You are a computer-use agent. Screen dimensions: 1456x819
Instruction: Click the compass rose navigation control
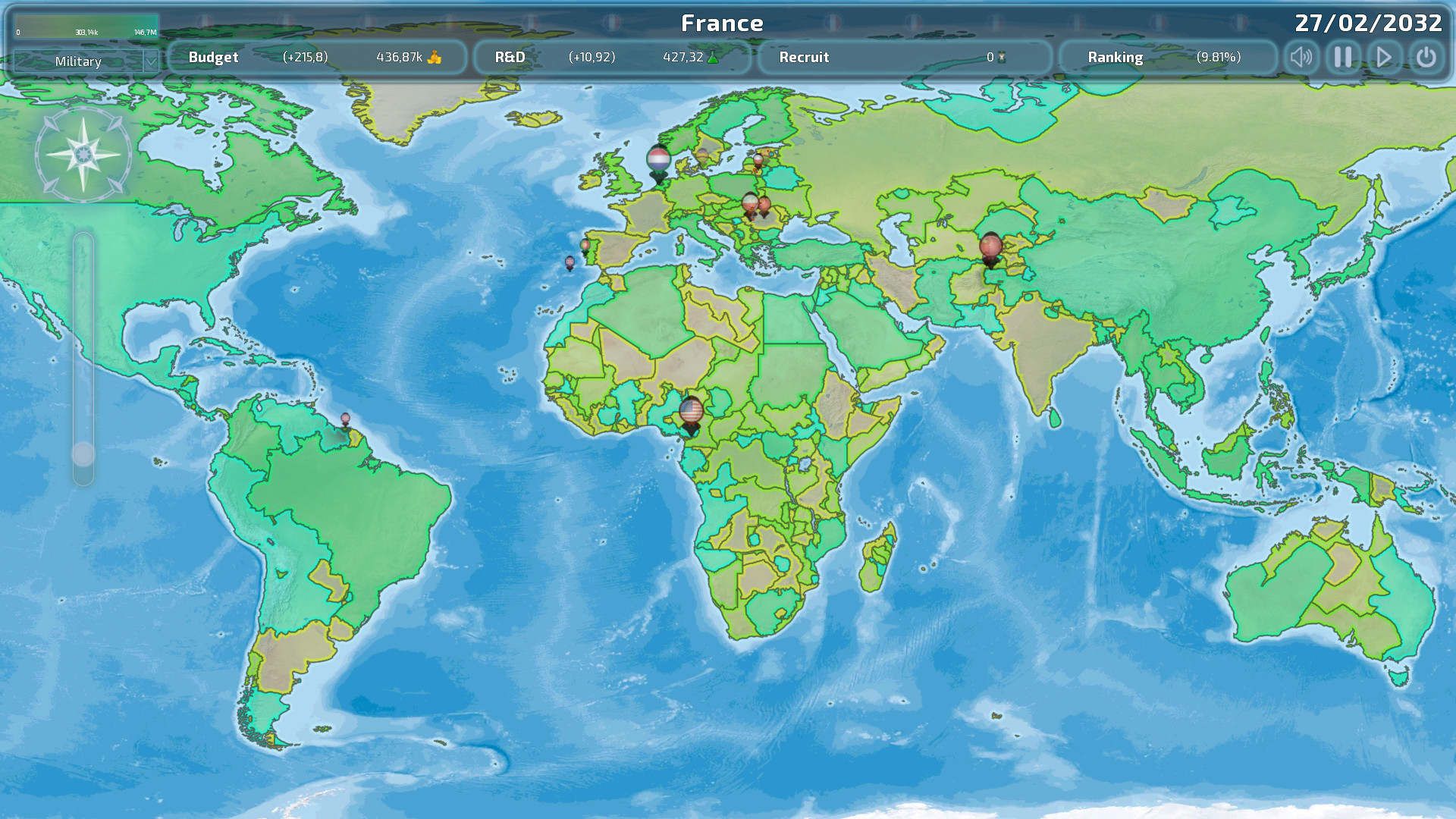(x=83, y=155)
